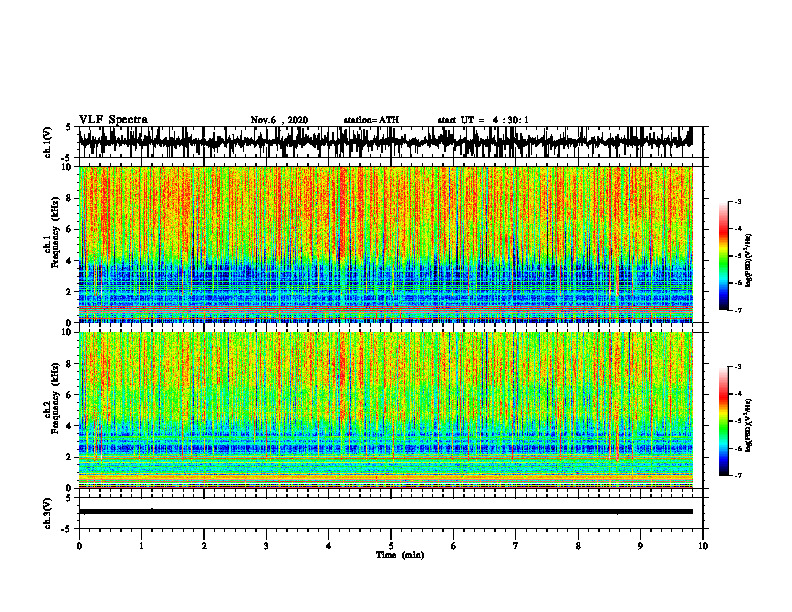The height and width of the screenshot is (612, 792).
Task: Click the '-7' label on ch.1 color scale
Action: [x=738, y=310]
